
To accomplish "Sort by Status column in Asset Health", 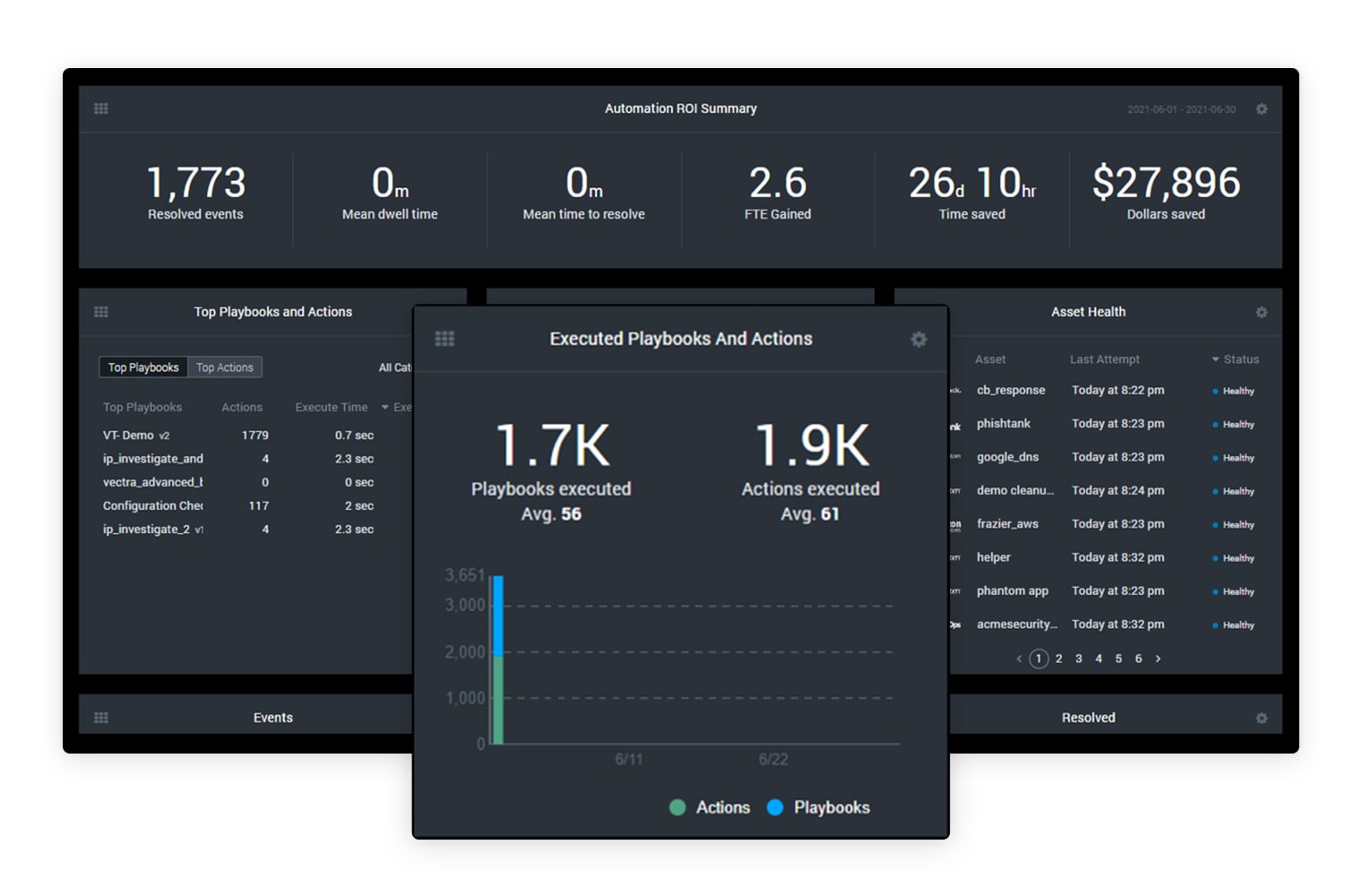I will [x=1236, y=359].
